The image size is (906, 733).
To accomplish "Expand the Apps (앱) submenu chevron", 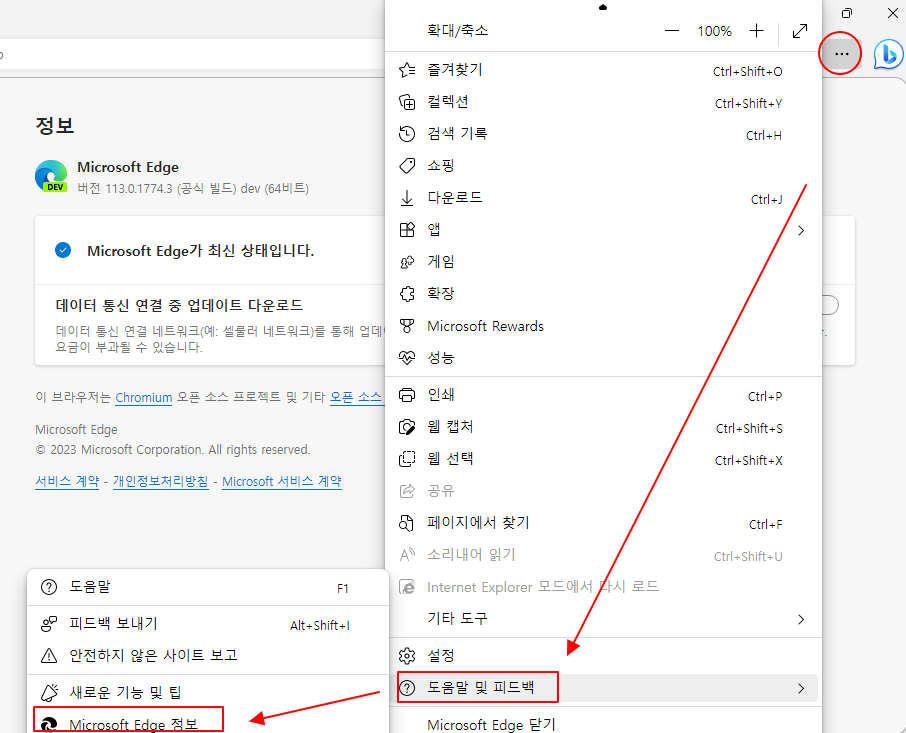I will (801, 230).
